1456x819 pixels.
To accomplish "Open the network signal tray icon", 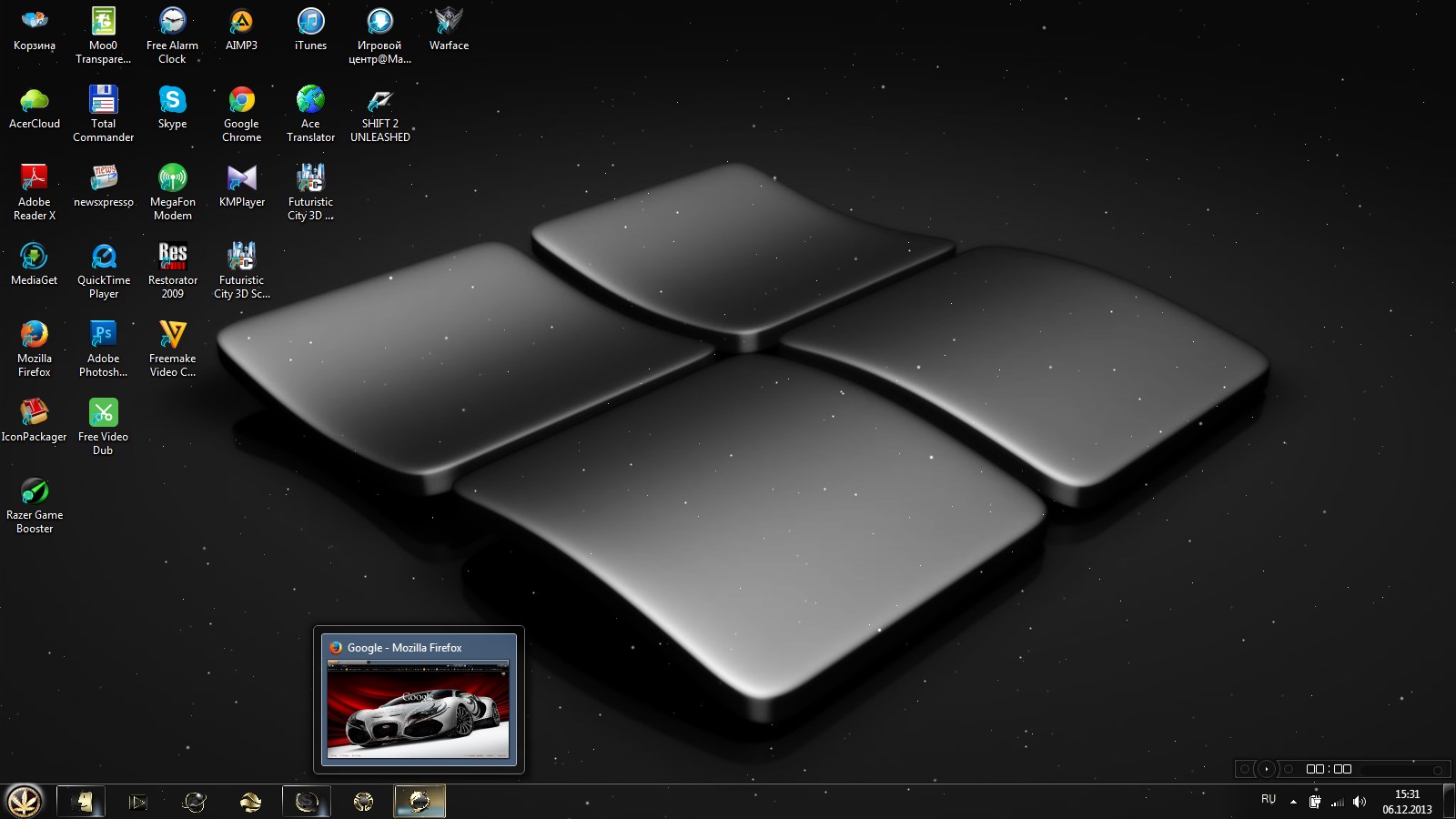I will point(1338,802).
